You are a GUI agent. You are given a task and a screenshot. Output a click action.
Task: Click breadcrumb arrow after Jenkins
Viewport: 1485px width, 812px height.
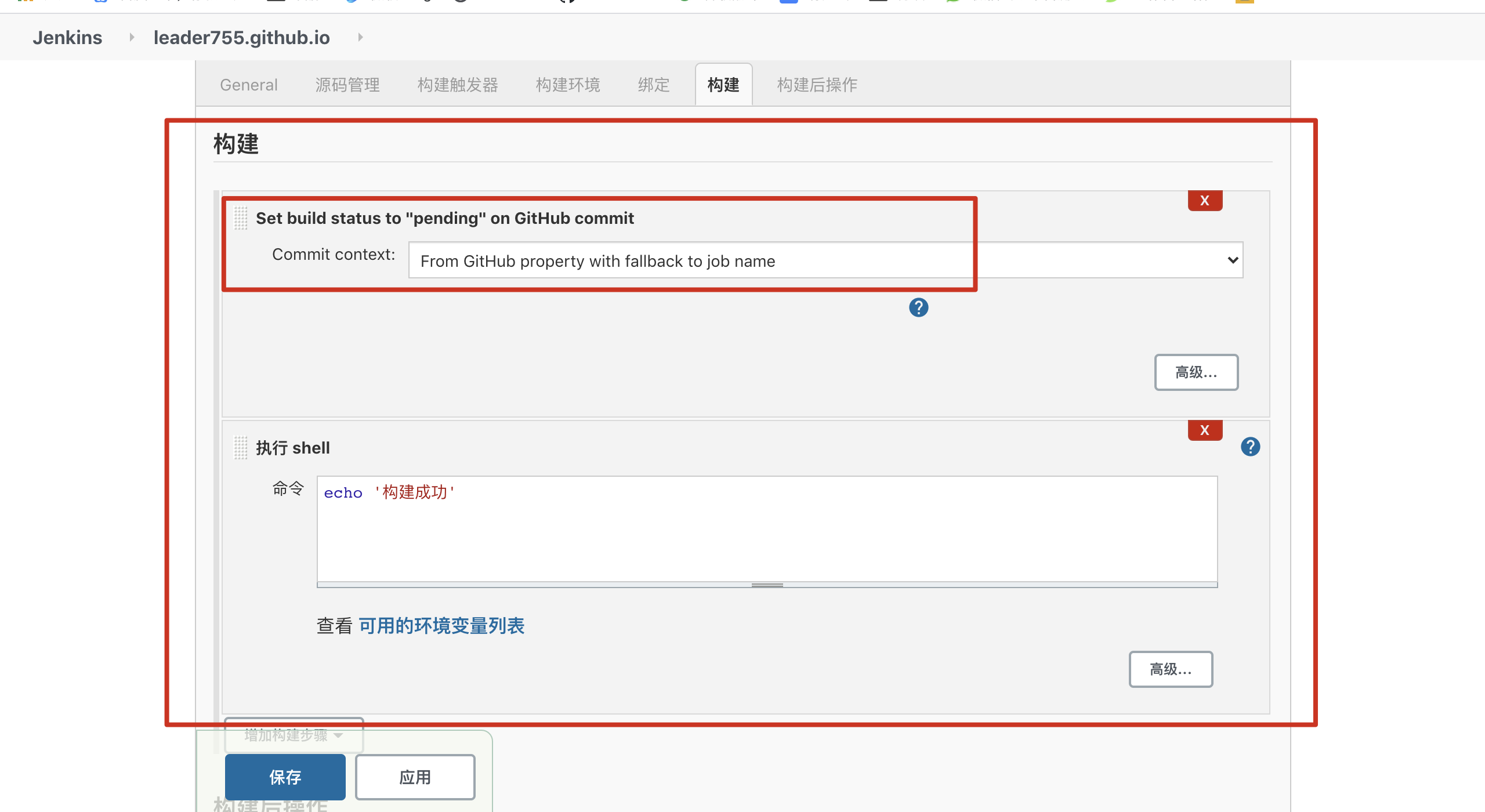click(x=132, y=37)
